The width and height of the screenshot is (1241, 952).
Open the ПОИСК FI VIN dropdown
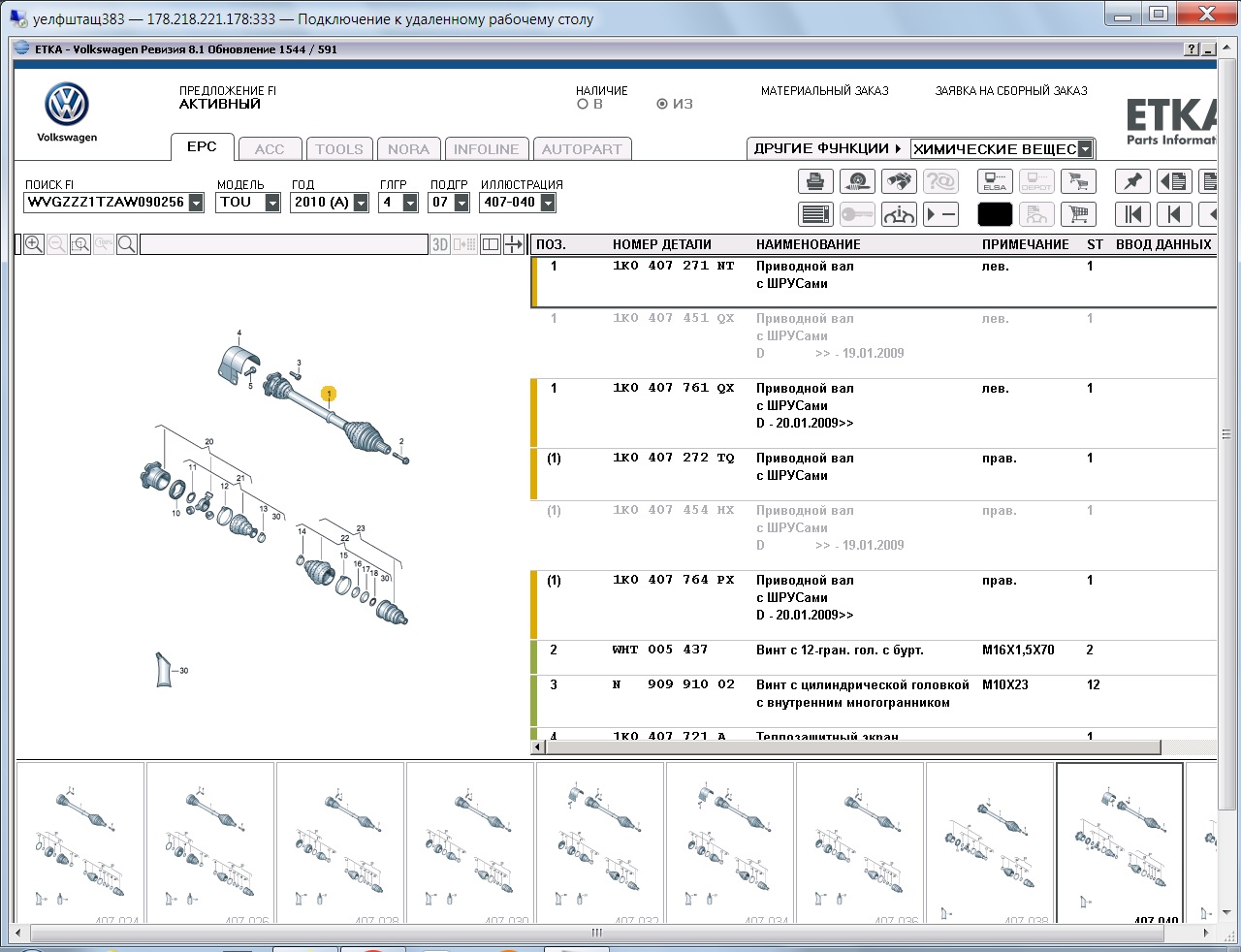(196, 203)
